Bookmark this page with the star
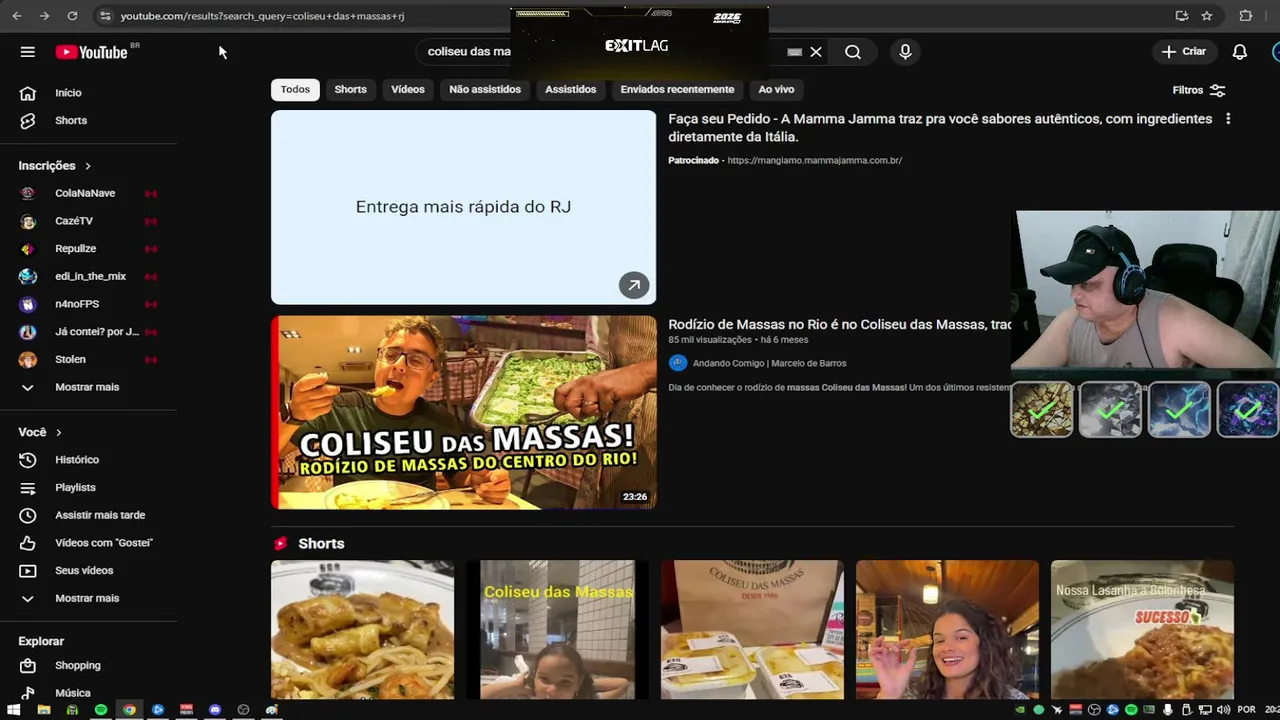This screenshot has height=720, width=1280. [x=1207, y=16]
